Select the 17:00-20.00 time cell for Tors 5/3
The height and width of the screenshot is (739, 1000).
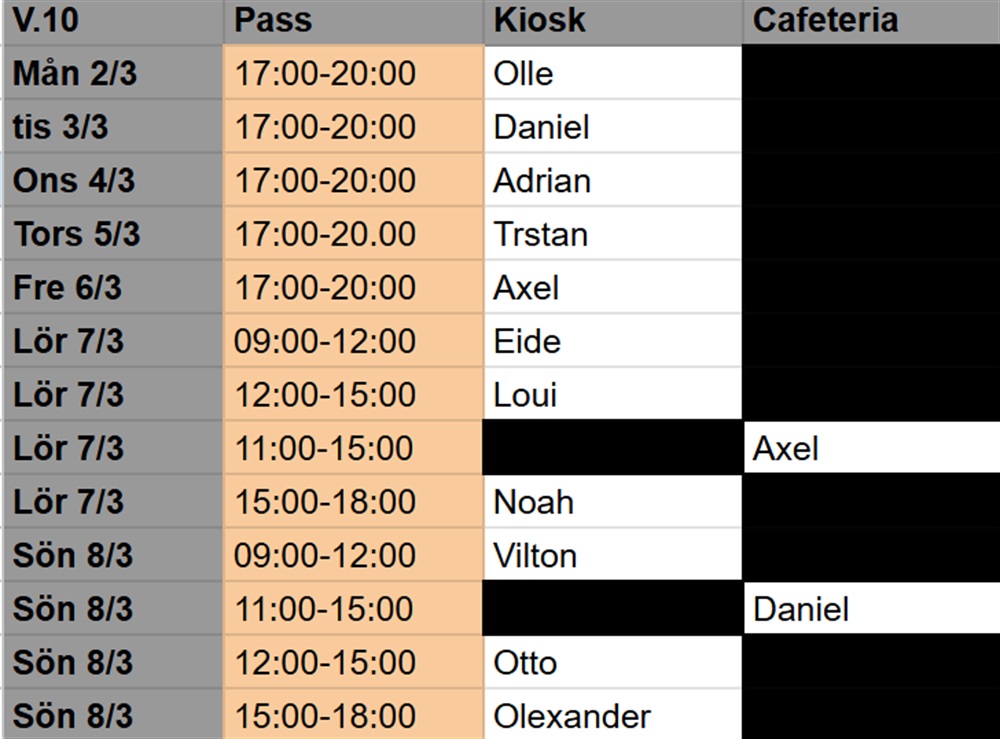tap(353, 235)
